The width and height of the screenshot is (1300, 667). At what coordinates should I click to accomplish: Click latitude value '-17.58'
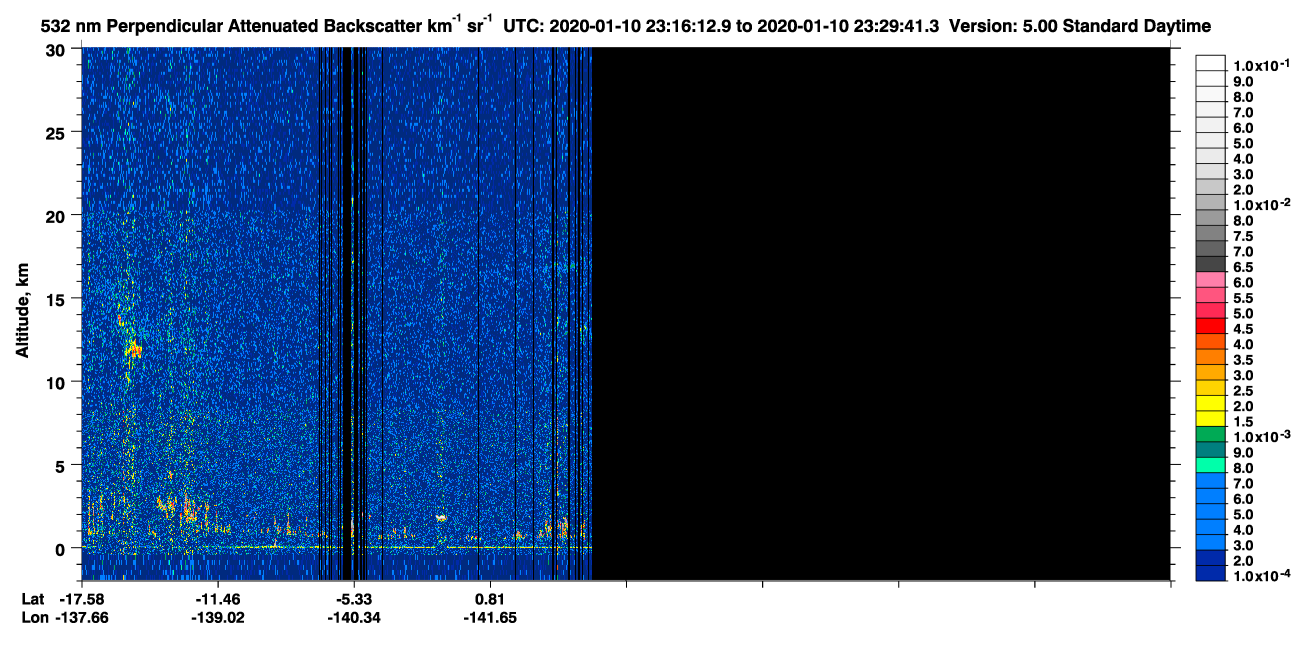tap(82, 599)
